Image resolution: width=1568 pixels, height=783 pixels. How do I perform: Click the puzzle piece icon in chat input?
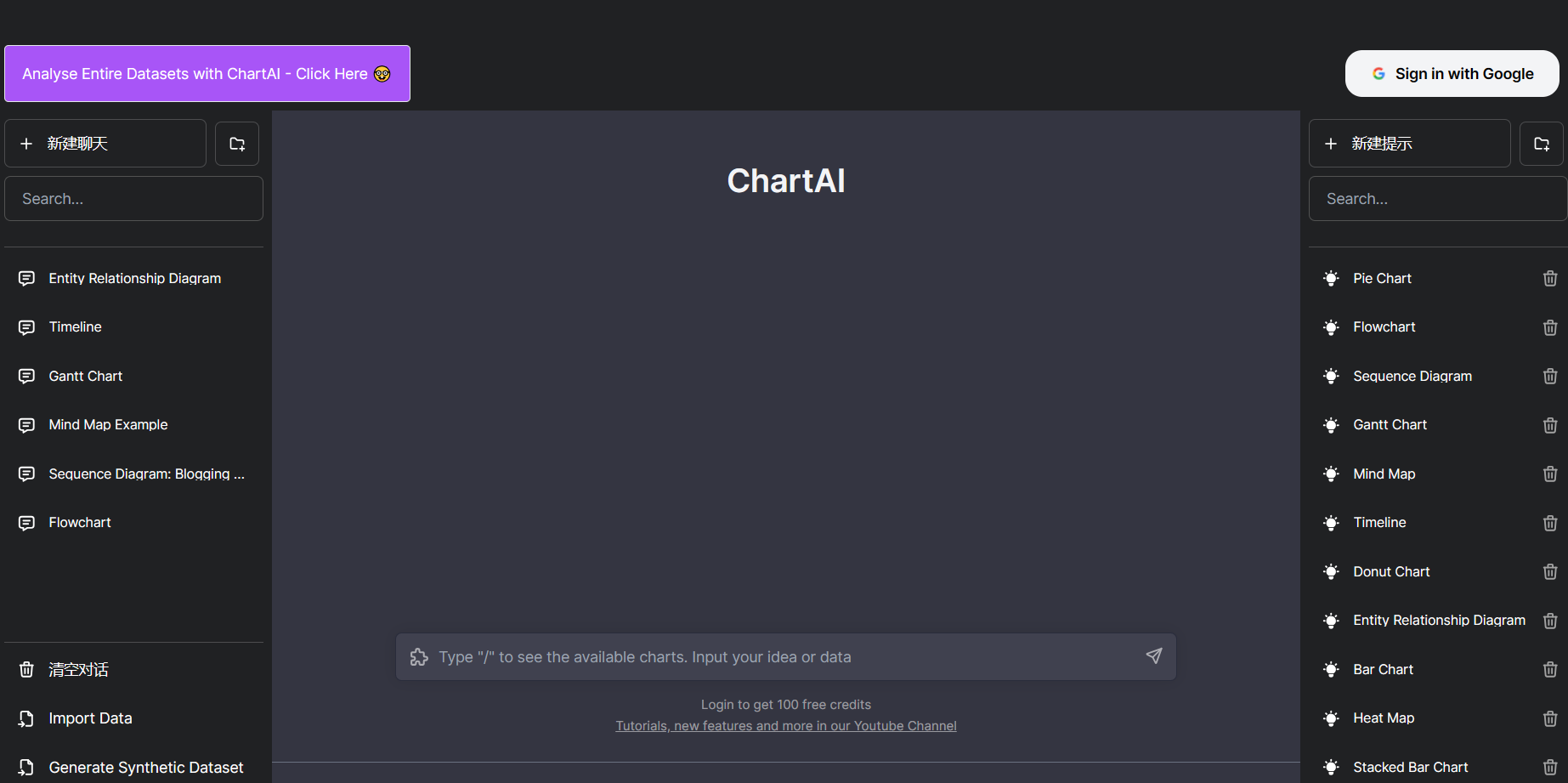[419, 656]
